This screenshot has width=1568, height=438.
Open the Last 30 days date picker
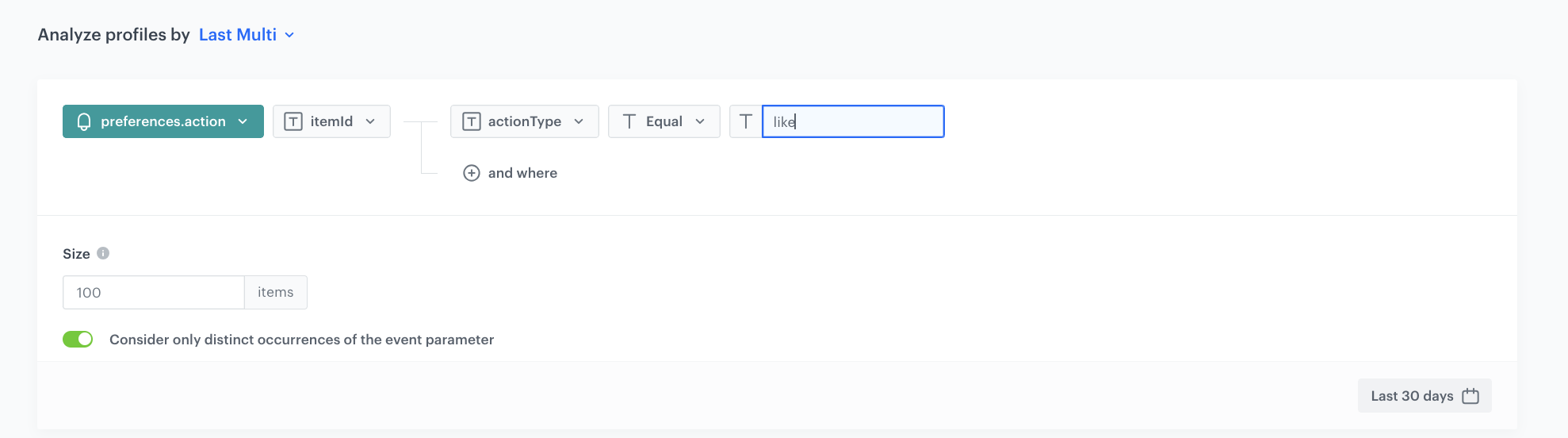pyautogui.click(x=1412, y=396)
